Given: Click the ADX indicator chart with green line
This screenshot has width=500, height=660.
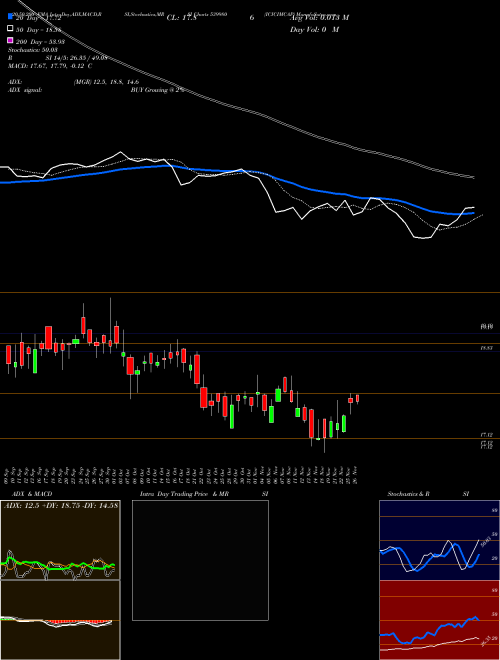Looking at the screenshot, I should click(60, 540).
